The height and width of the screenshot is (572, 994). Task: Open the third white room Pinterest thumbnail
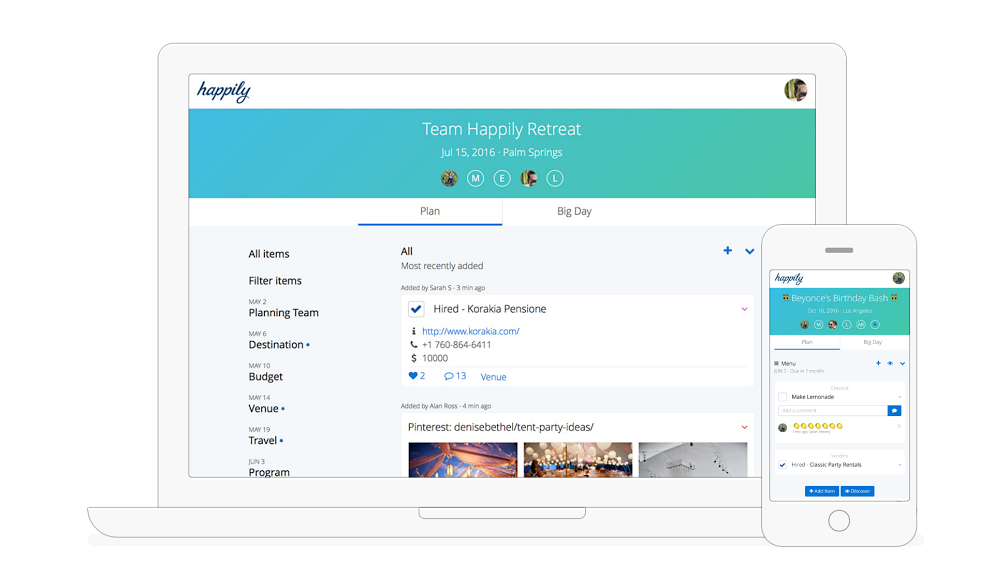(x=692, y=460)
